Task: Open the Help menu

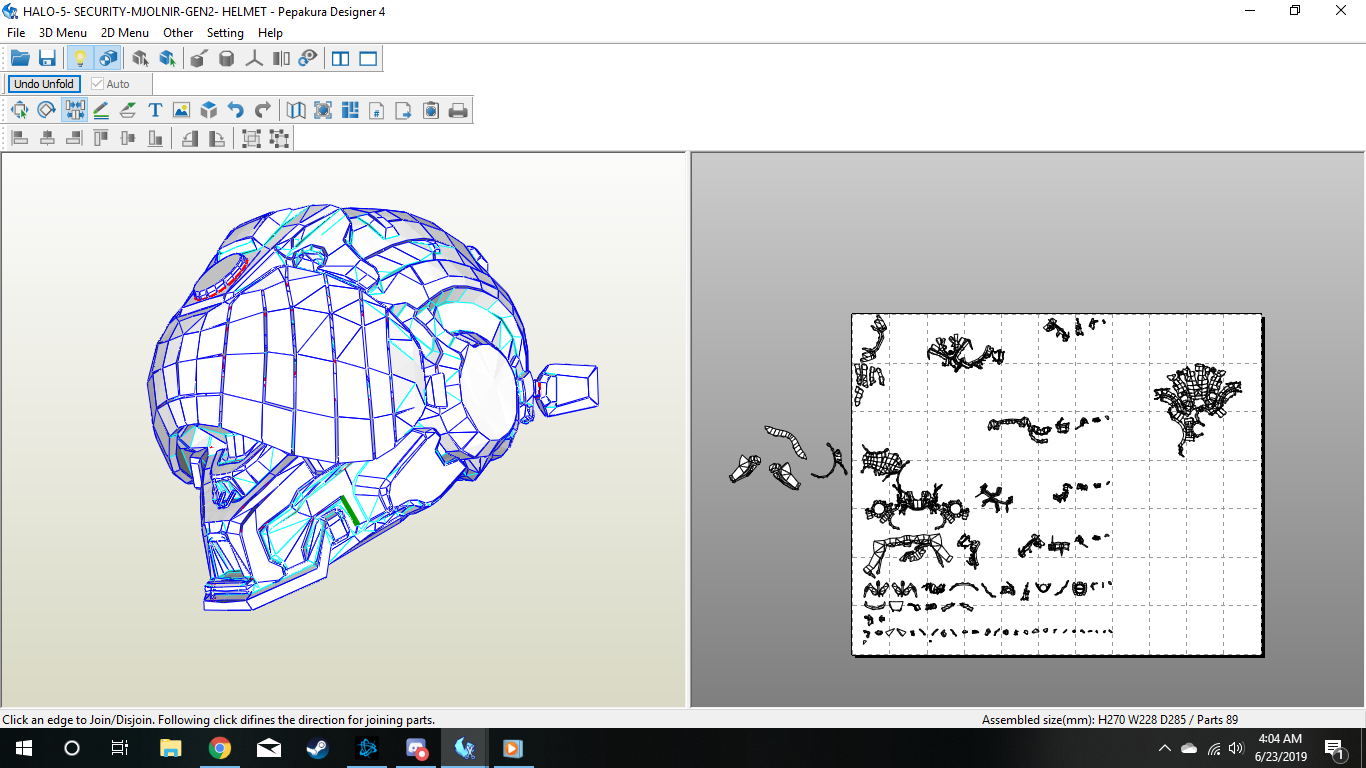Action: coord(270,33)
